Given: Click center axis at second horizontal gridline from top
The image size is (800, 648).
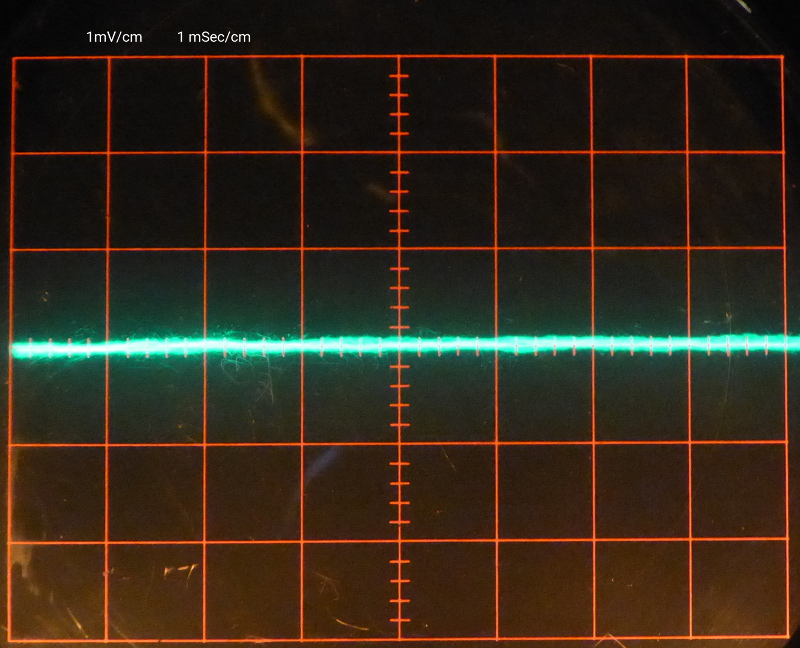Looking at the screenshot, I should 400,153.
